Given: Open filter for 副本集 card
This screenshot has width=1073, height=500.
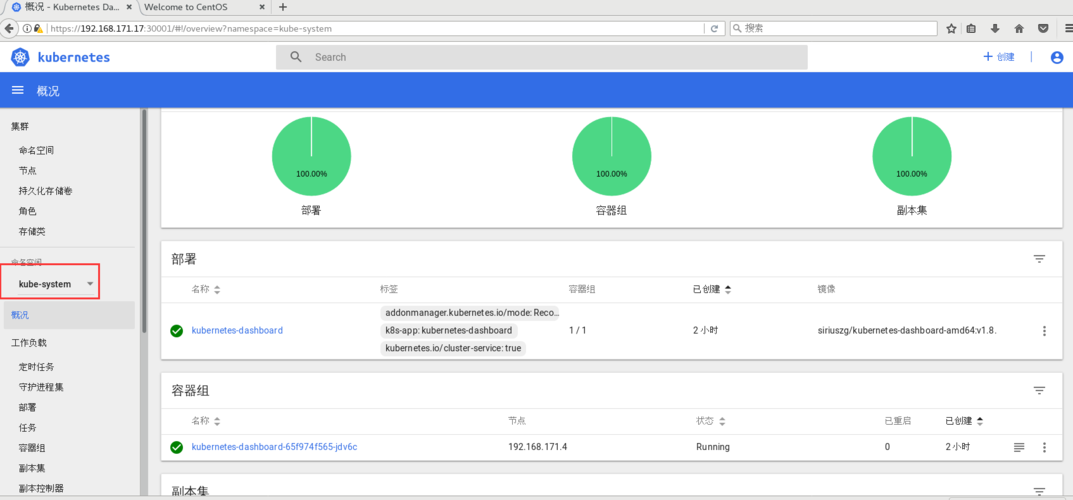Looking at the screenshot, I should pos(1039,491).
